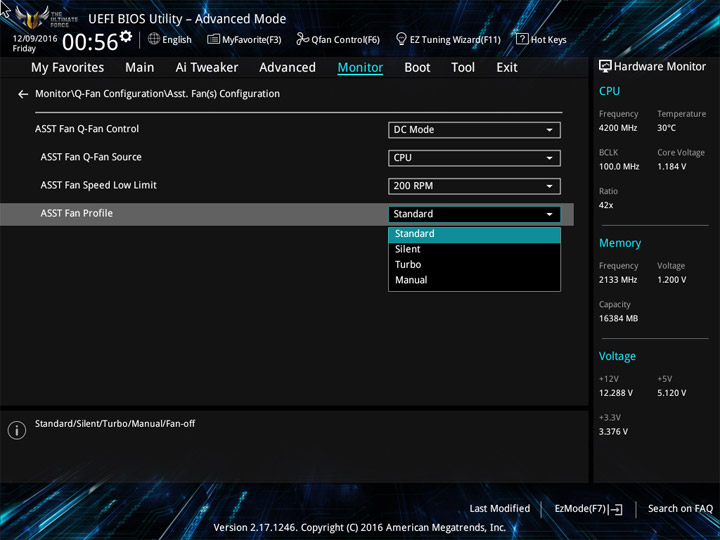Screen dimensions: 720x540
Task: Click the Qfan Control fan icon
Action: [302, 39]
